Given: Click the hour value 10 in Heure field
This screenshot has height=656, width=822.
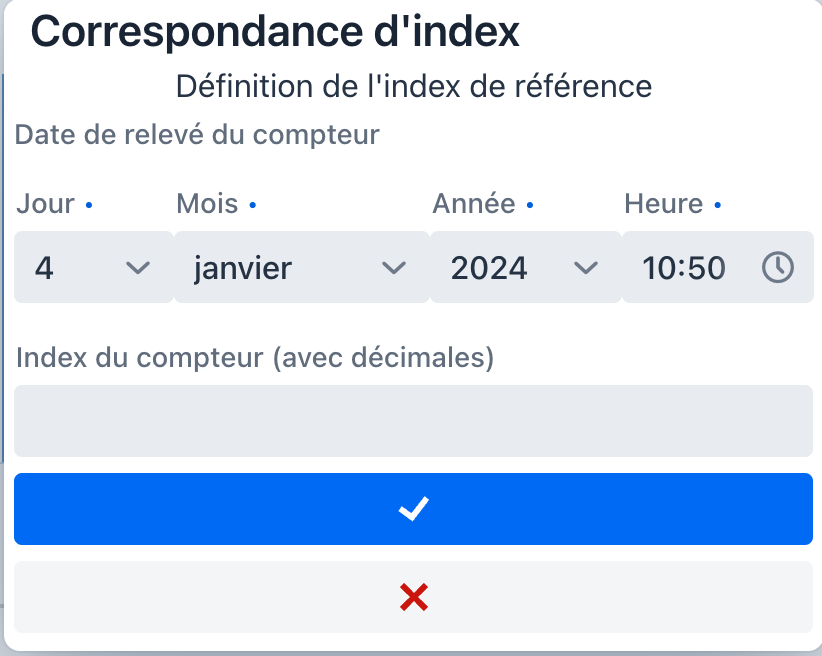Looking at the screenshot, I should click(659, 267).
